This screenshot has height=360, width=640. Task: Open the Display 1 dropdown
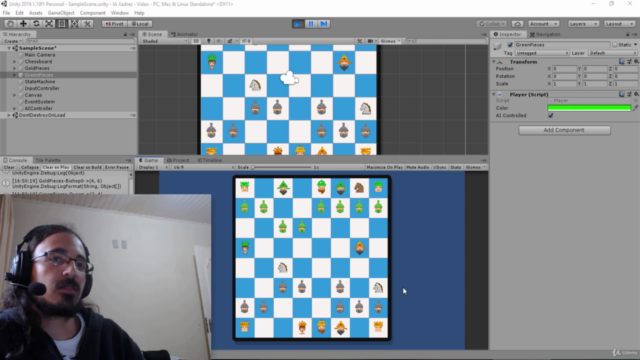pyautogui.click(x=153, y=167)
